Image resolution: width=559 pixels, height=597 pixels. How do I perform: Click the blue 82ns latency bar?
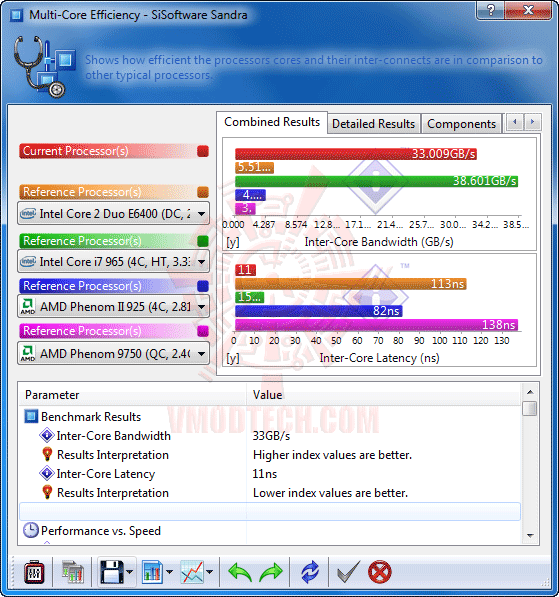(319, 311)
